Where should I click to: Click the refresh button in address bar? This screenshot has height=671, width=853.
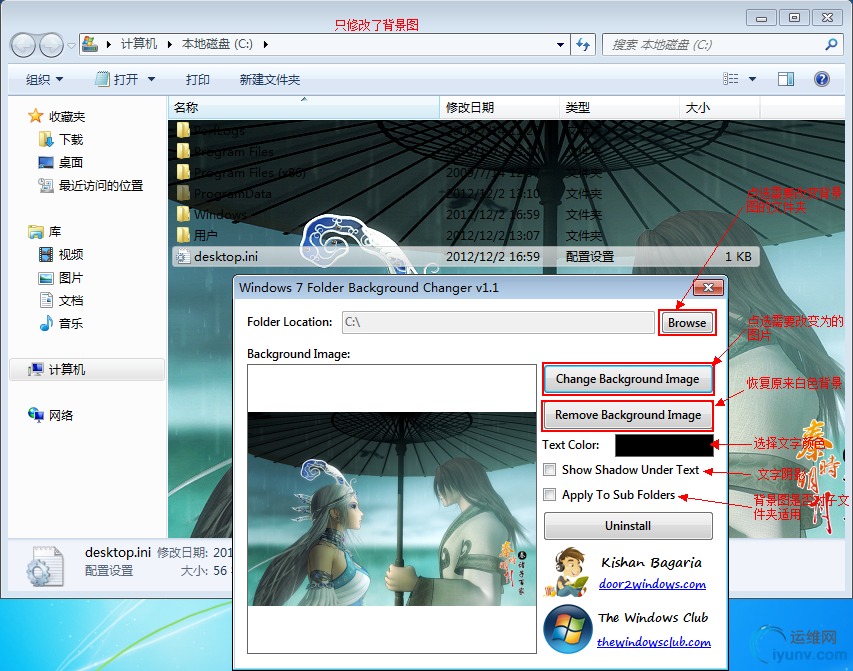tap(583, 45)
